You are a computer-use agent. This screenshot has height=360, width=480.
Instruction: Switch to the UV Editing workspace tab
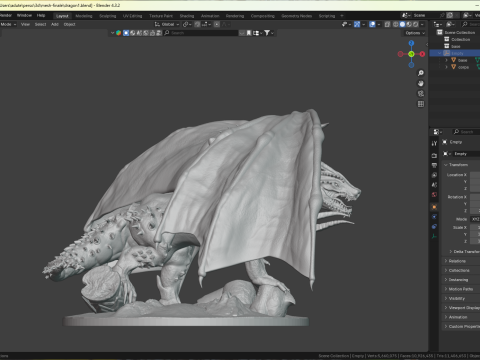(x=132, y=16)
